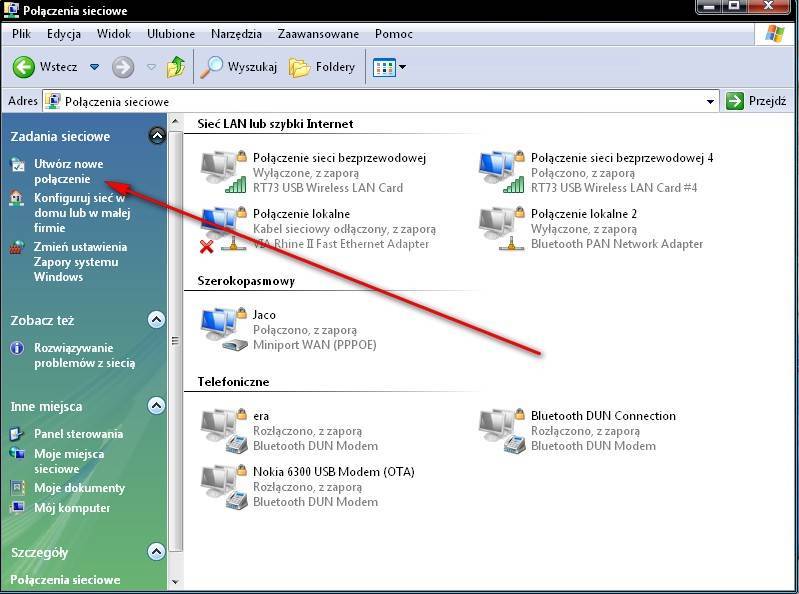Click the info icon beside Rozwiązywanie problemów
The width and height of the screenshot is (799, 594).
[17, 348]
